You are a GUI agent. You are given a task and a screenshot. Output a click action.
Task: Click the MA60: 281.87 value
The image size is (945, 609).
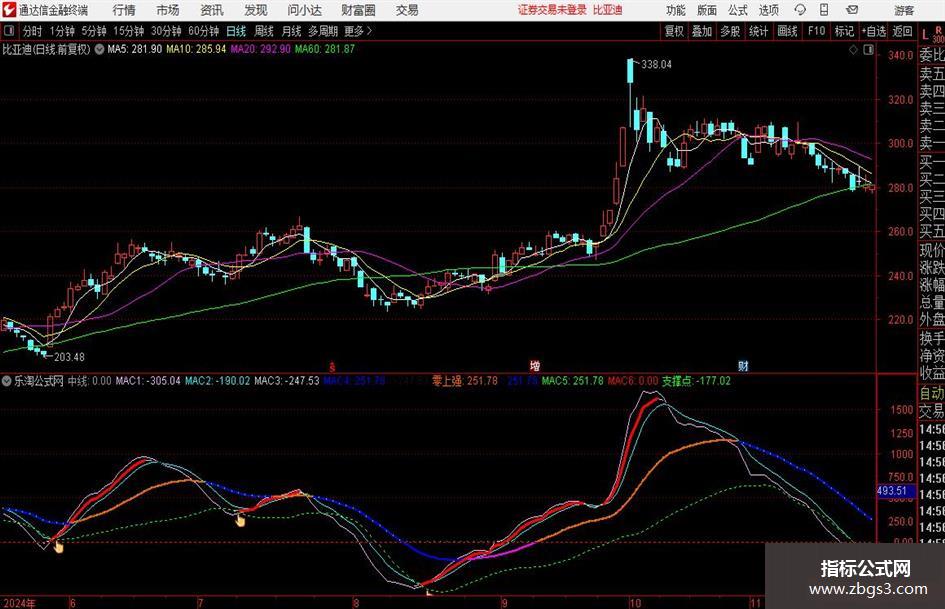(325, 49)
